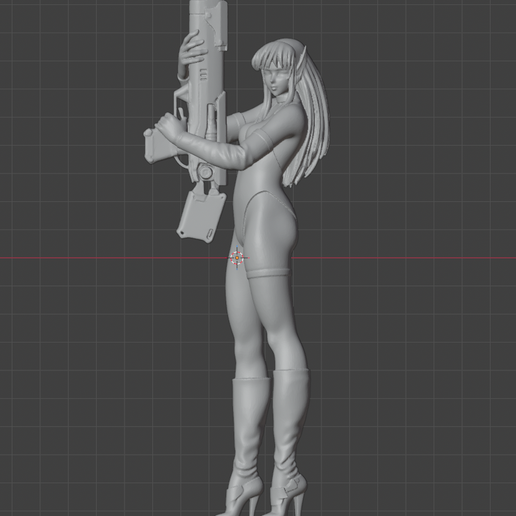Click the thigh strap band
The height and width of the screenshot is (516, 516).
coord(268,273)
